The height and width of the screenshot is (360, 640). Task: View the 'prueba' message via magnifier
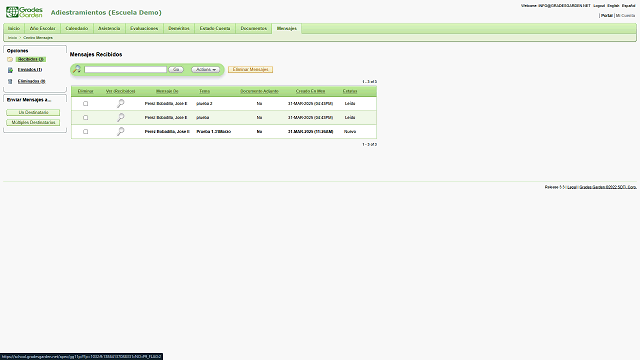pos(120,118)
